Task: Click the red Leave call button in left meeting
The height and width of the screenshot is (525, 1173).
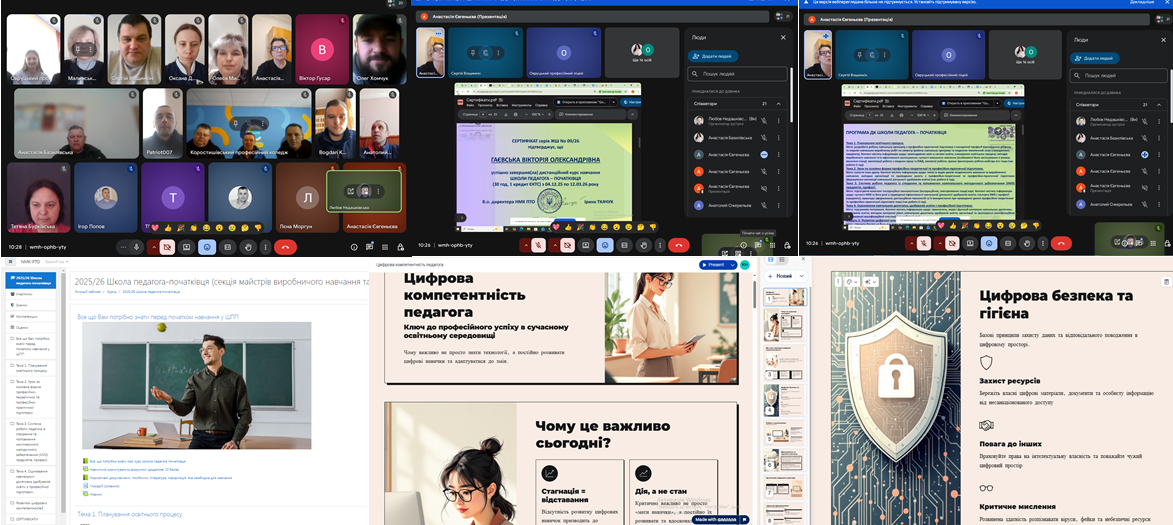Action: coord(285,246)
